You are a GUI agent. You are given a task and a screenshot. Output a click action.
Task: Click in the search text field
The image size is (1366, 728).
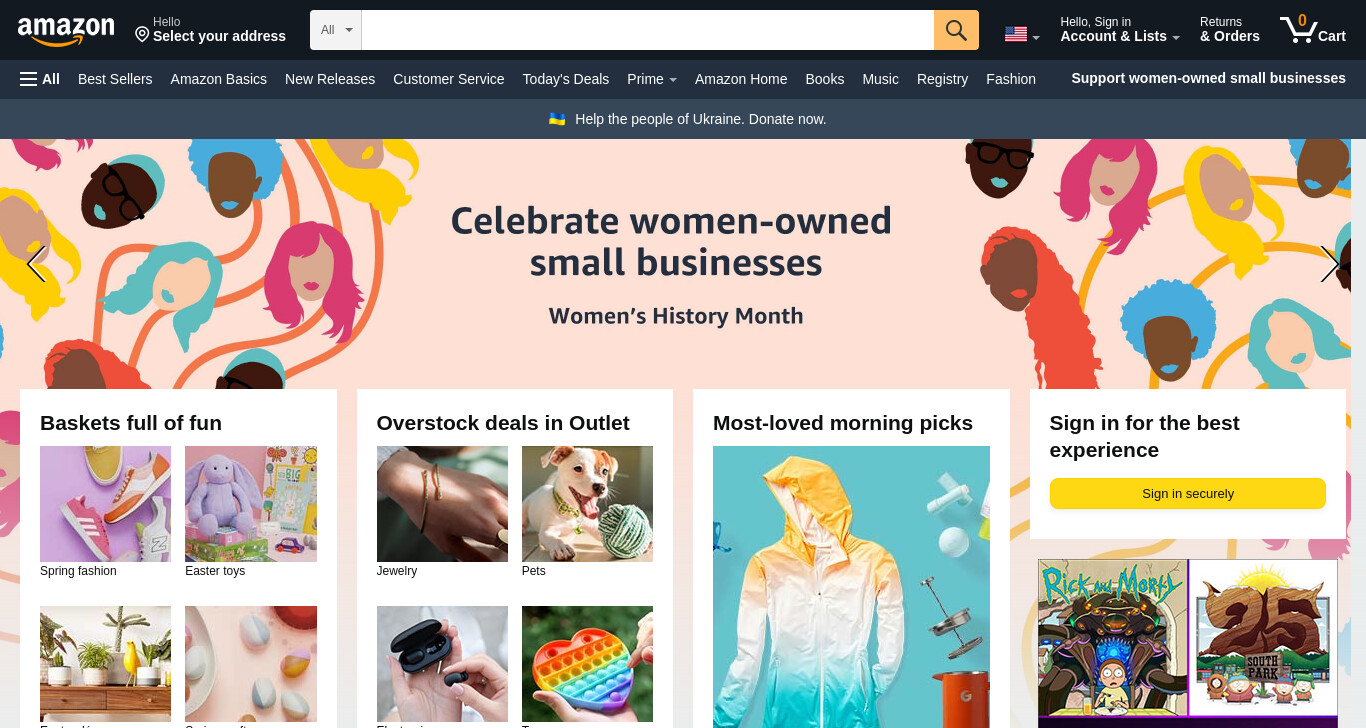(x=647, y=30)
